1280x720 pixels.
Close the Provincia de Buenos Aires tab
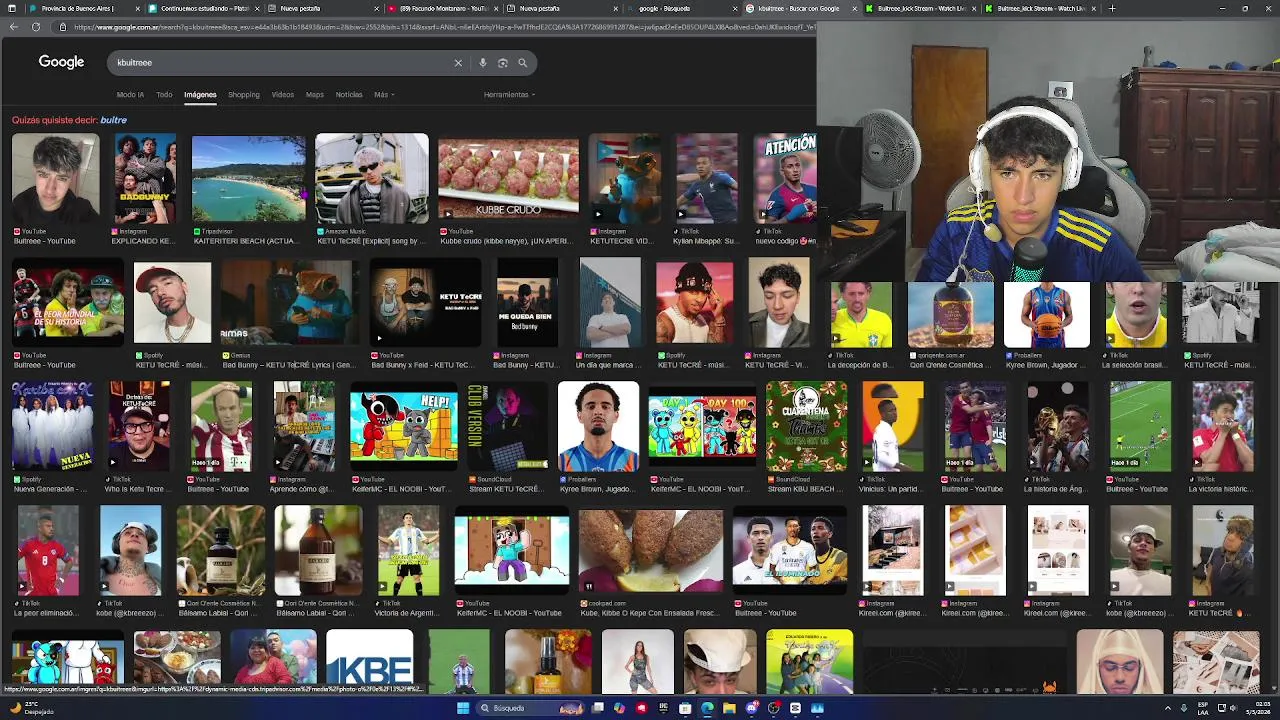137,8
